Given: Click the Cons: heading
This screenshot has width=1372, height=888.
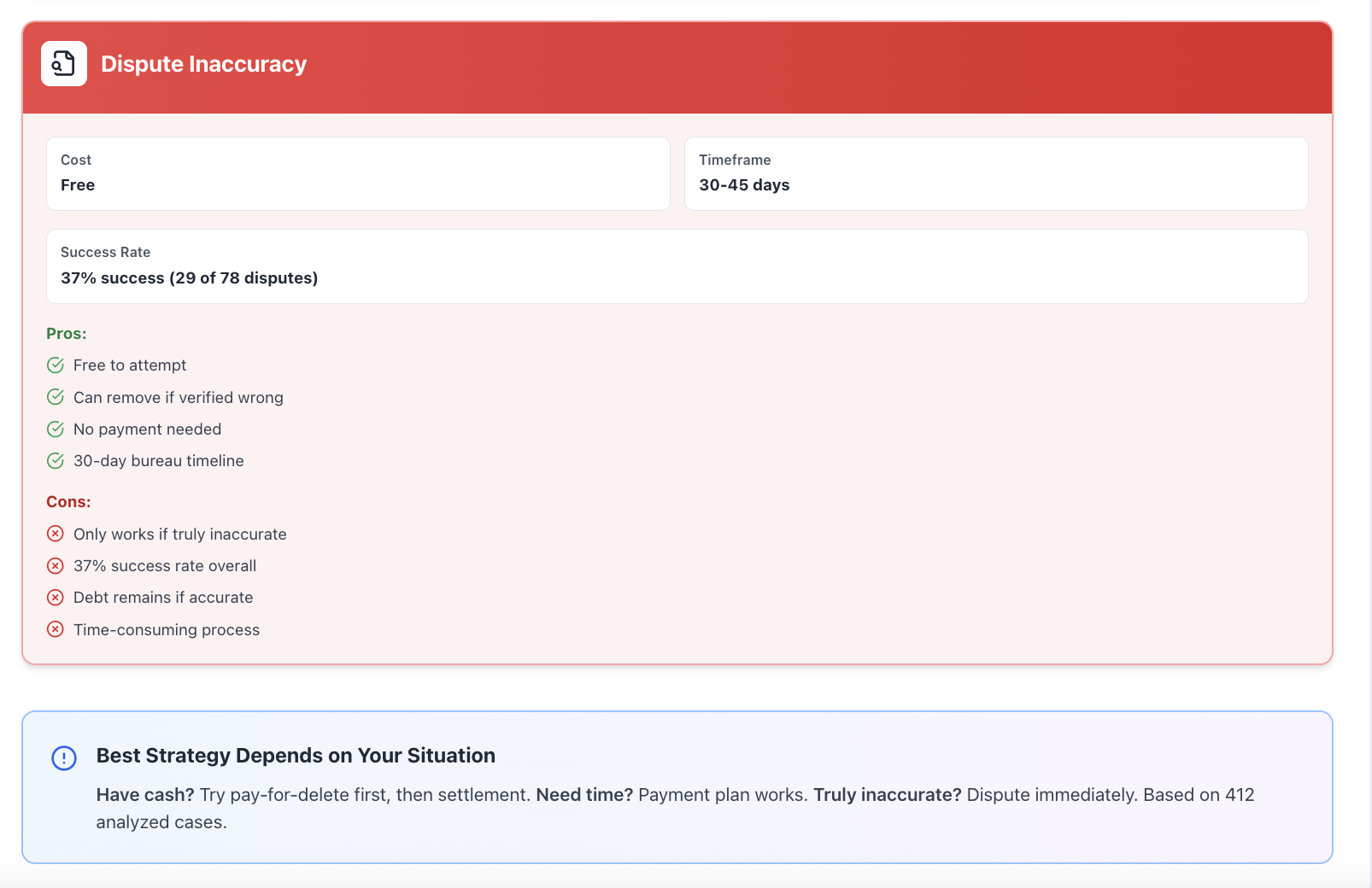Looking at the screenshot, I should [x=68, y=502].
